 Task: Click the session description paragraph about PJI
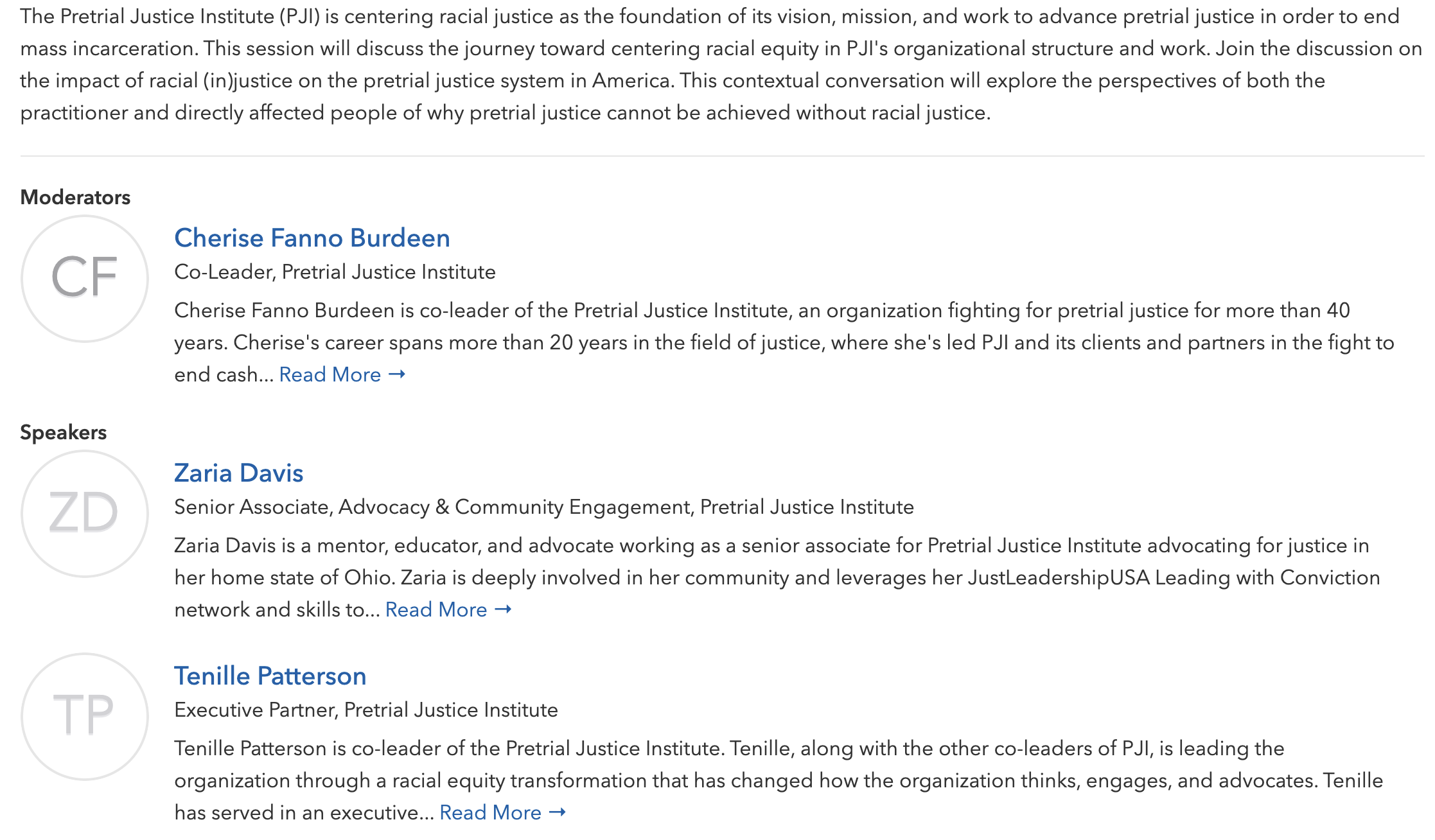point(721,64)
